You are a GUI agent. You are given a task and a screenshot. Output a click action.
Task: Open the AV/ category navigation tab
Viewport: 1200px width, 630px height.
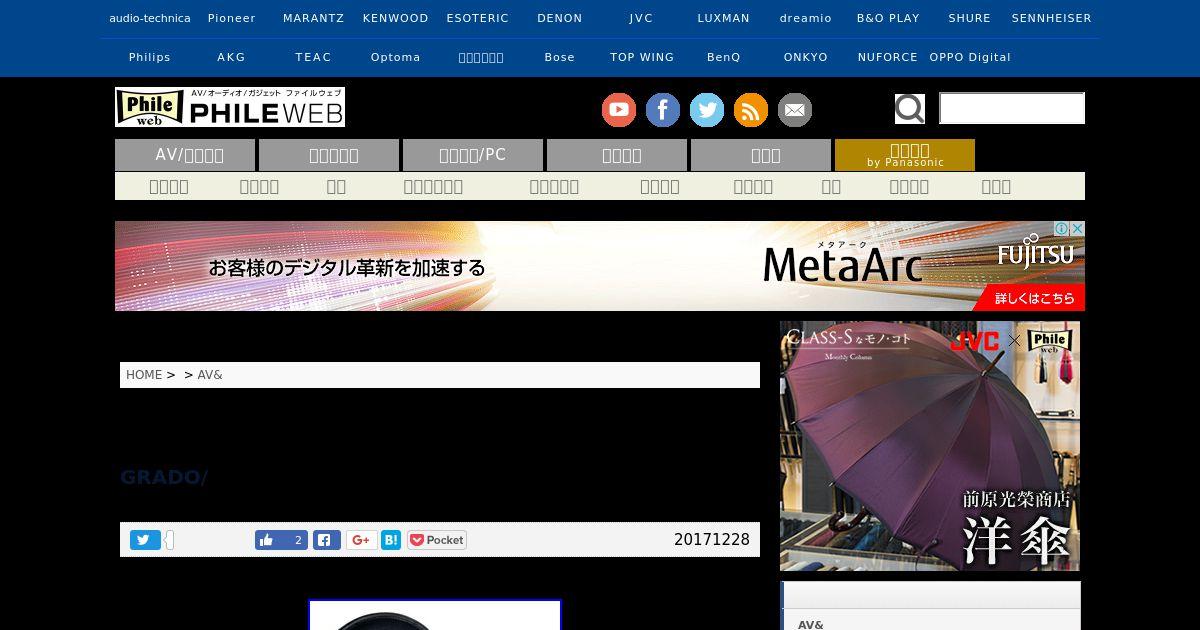coord(185,155)
